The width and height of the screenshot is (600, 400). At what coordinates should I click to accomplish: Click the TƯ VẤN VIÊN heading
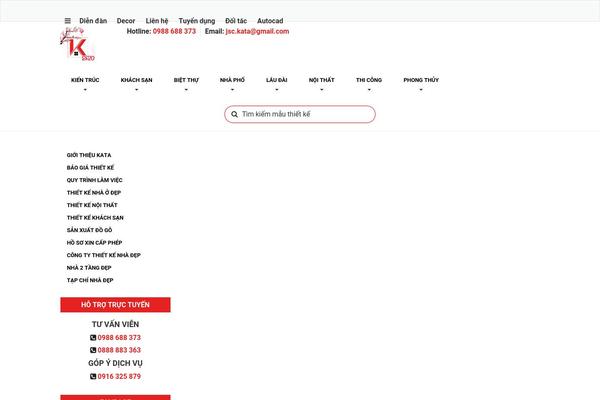pos(115,324)
